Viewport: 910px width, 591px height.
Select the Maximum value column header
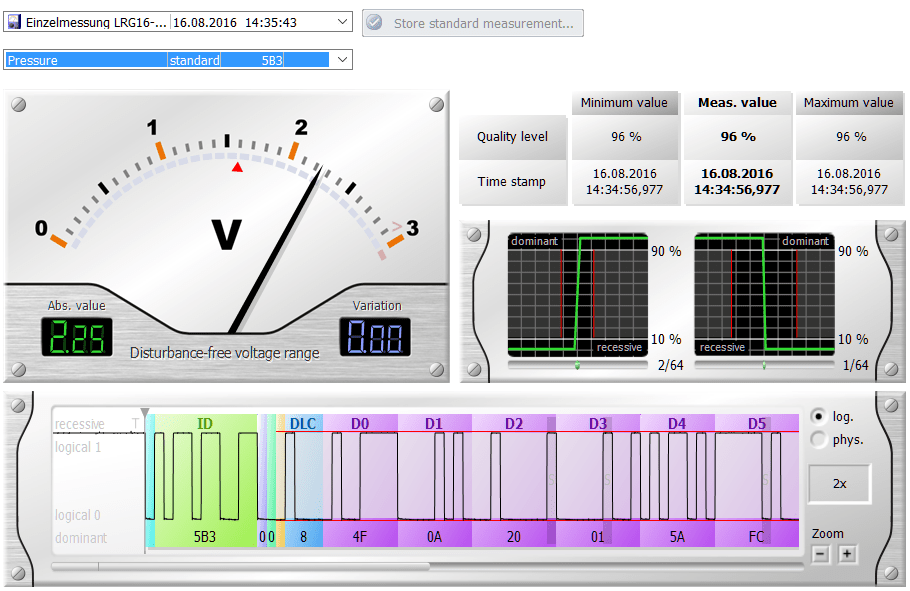tap(848, 102)
